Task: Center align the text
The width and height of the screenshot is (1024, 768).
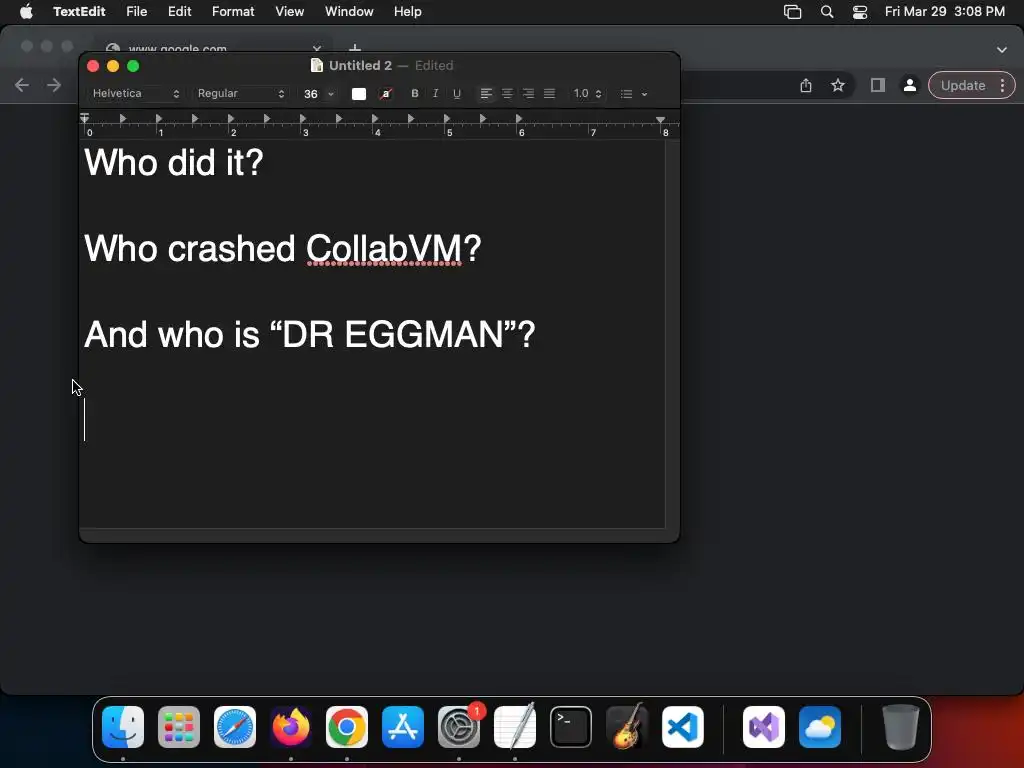Action: (x=507, y=93)
